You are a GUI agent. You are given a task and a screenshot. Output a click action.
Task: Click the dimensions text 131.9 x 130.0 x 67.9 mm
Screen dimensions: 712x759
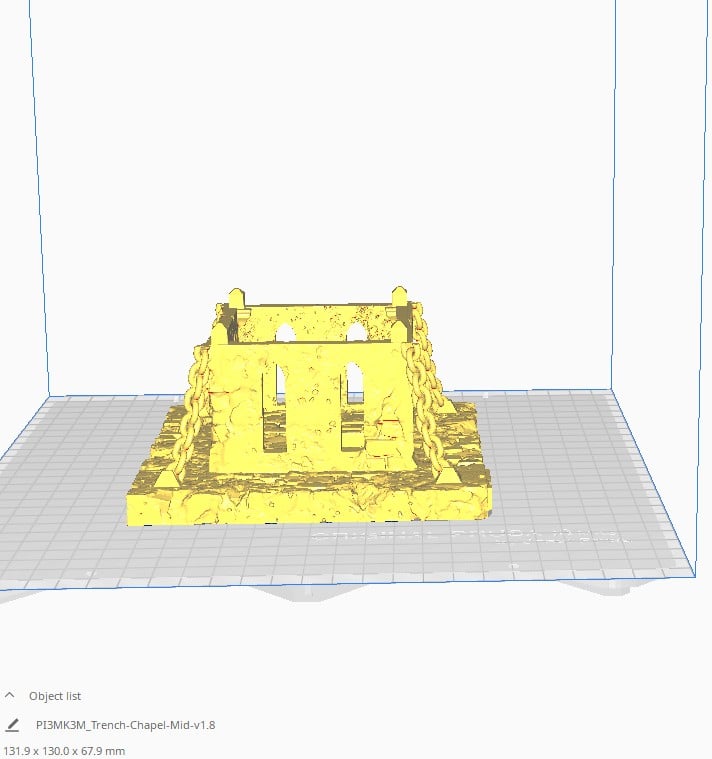click(x=64, y=751)
